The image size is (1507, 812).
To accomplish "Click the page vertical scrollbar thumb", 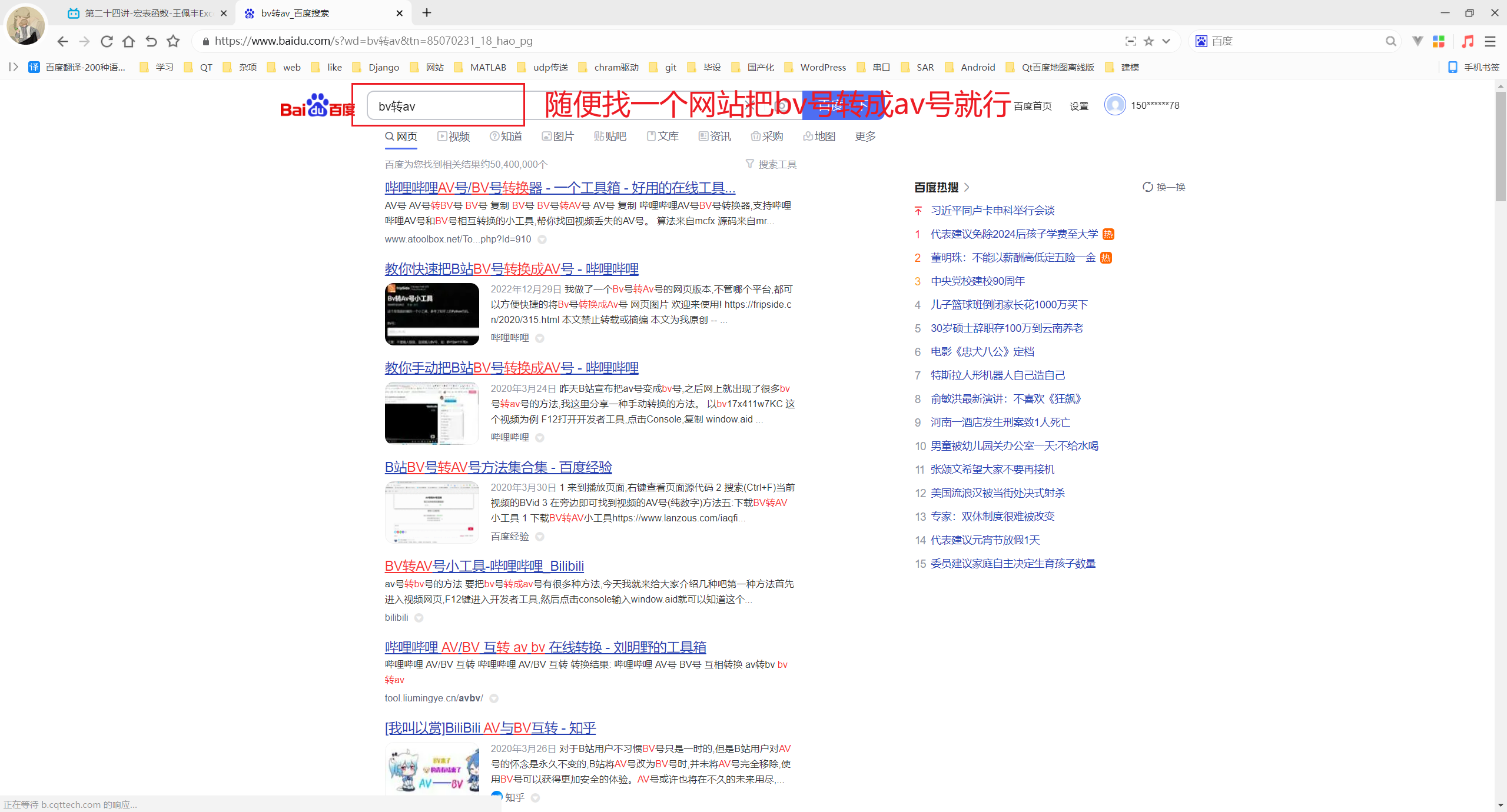I will pos(1501,145).
